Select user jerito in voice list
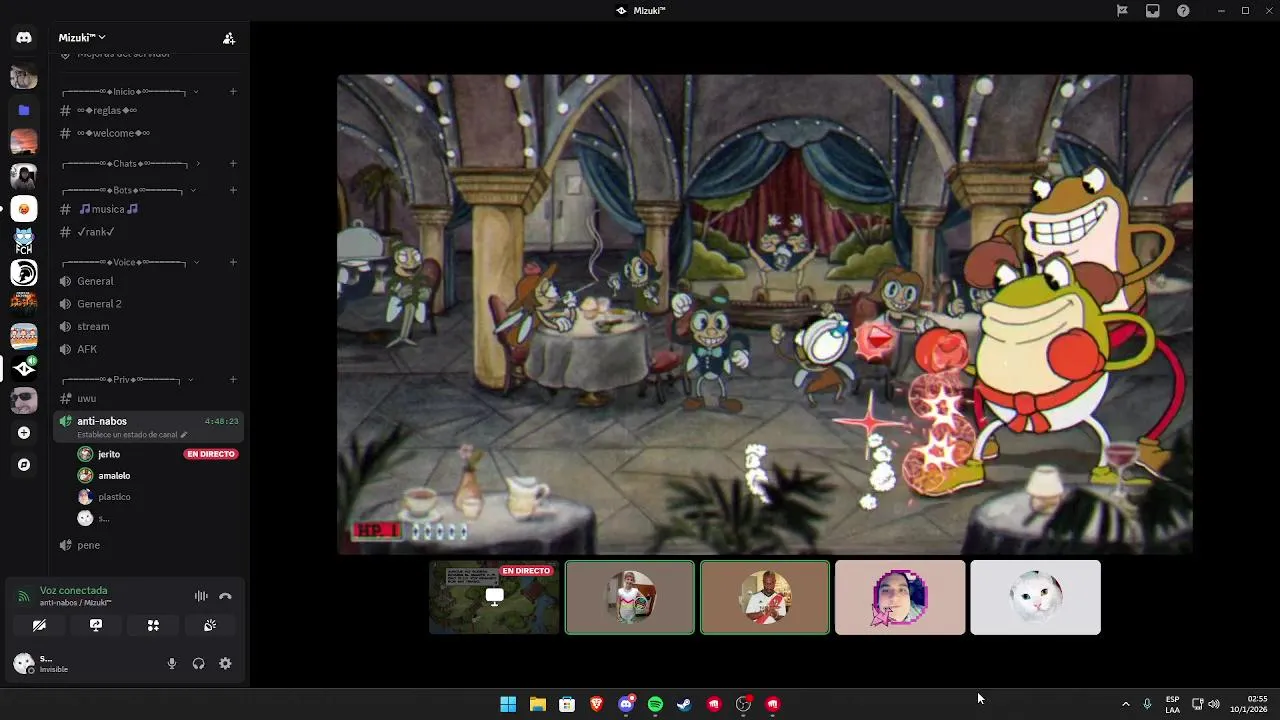Image resolution: width=1280 pixels, height=720 pixels. click(157, 454)
